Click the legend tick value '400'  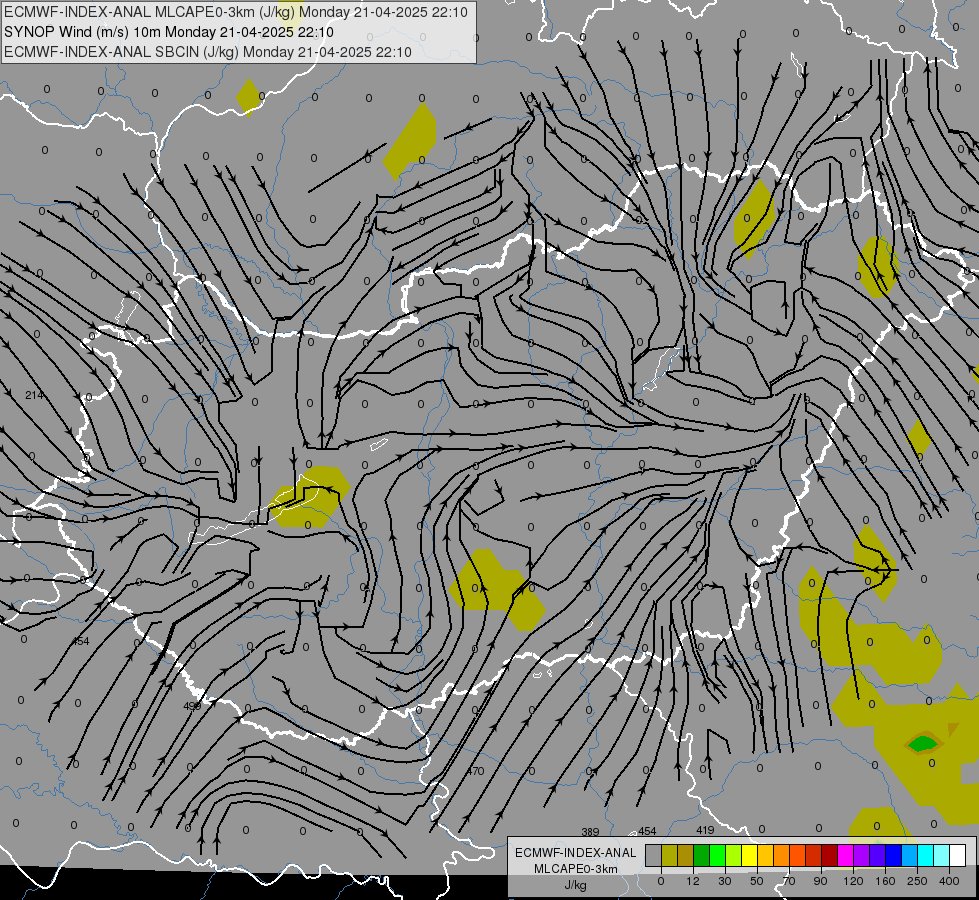pos(949,881)
